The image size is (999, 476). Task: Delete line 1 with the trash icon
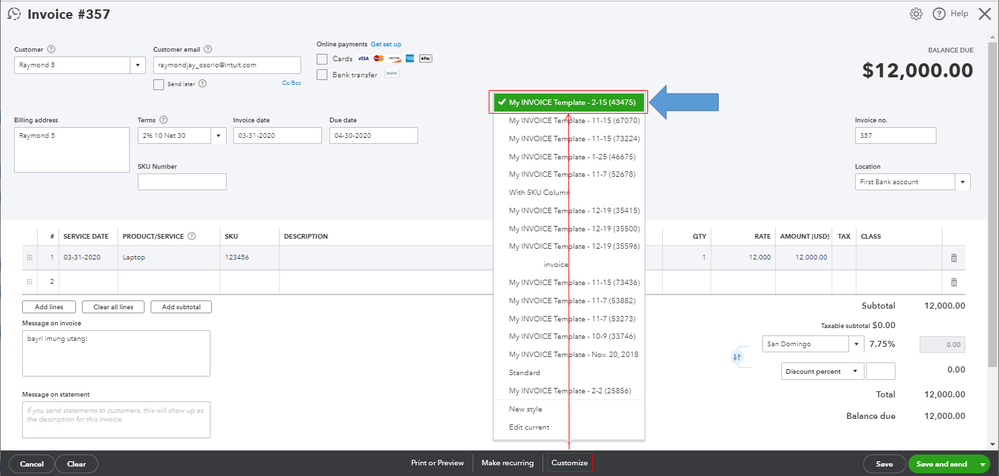954,258
